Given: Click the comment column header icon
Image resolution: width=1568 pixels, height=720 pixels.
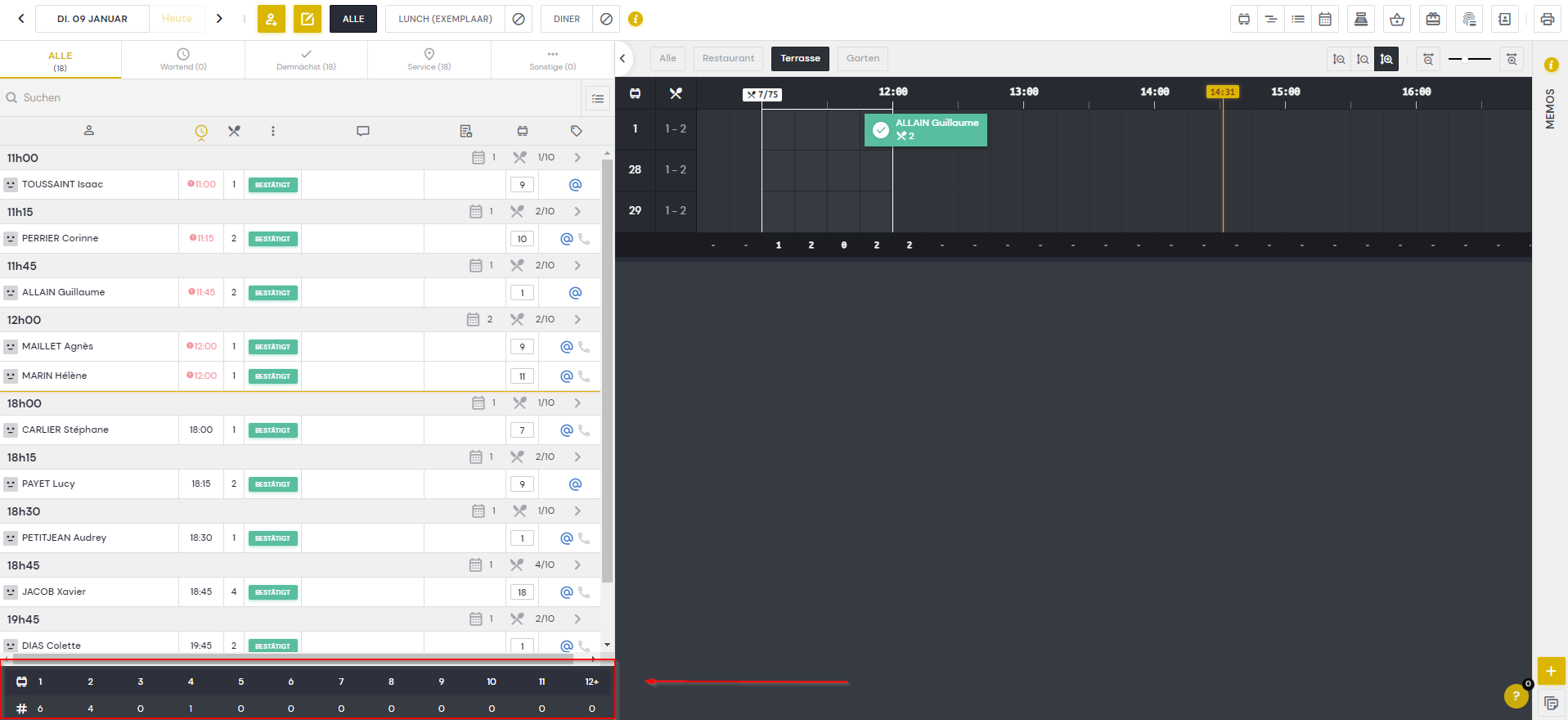Looking at the screenshot, I should click(x=363, y=131).
